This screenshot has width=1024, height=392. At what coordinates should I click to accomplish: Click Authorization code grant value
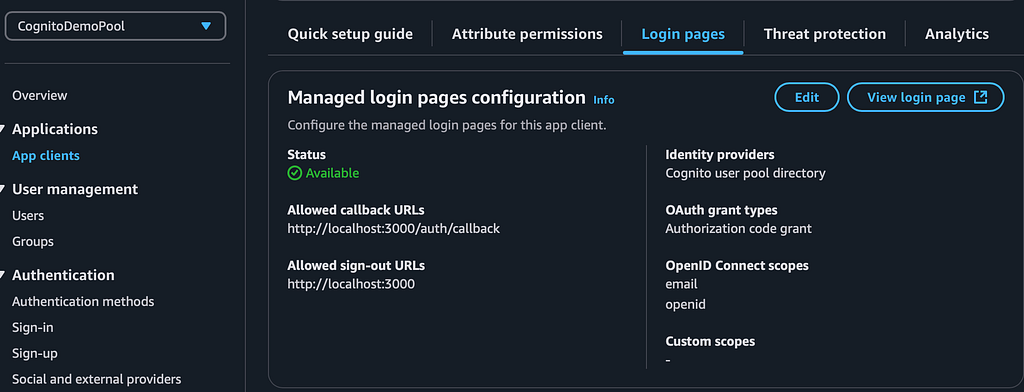(x=738, y=229)
